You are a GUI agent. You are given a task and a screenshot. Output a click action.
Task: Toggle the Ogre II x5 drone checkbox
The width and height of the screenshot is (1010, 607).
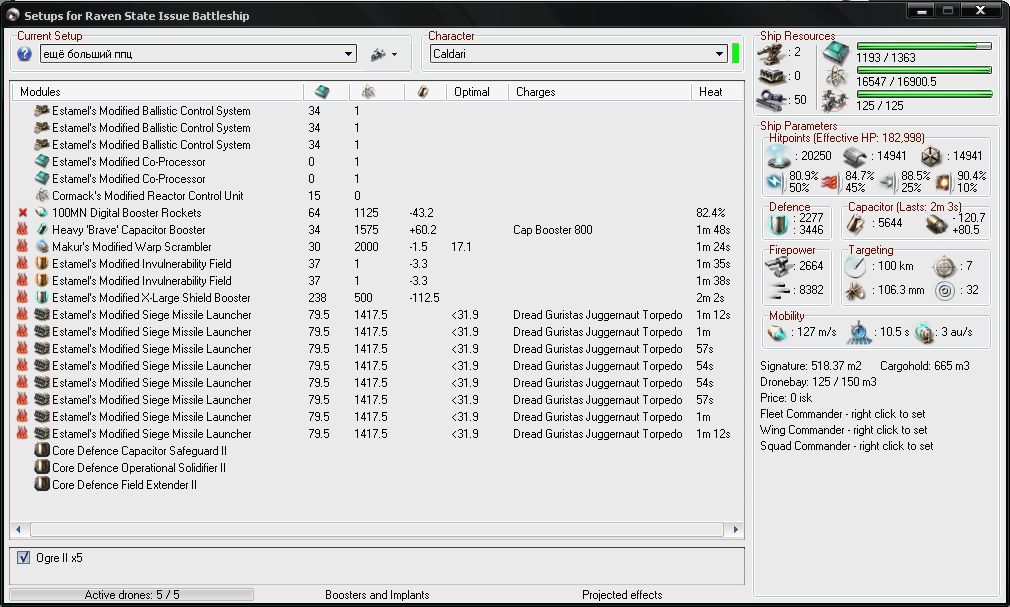24,558
